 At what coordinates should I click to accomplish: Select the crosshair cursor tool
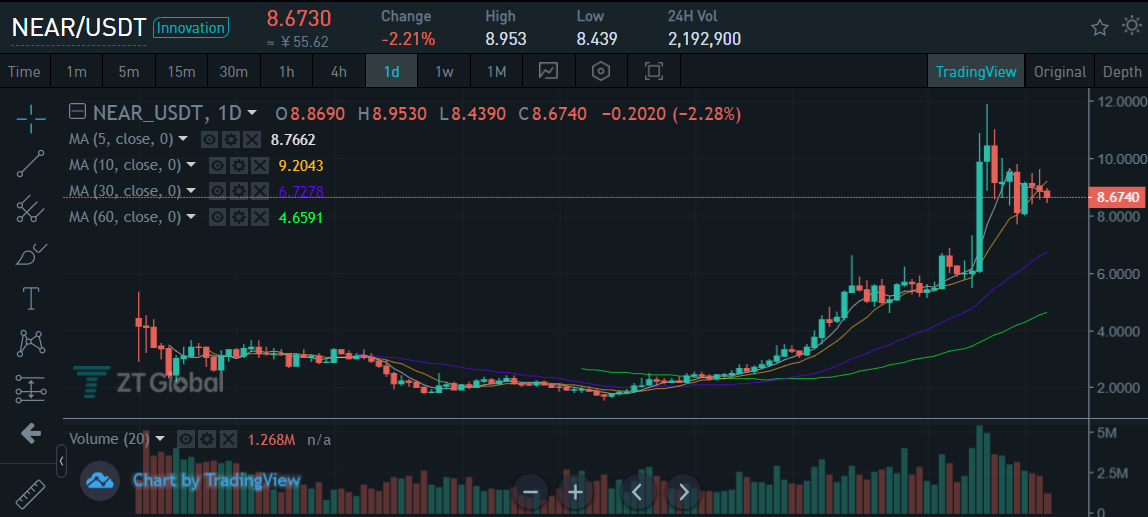[x=31, y=119]
